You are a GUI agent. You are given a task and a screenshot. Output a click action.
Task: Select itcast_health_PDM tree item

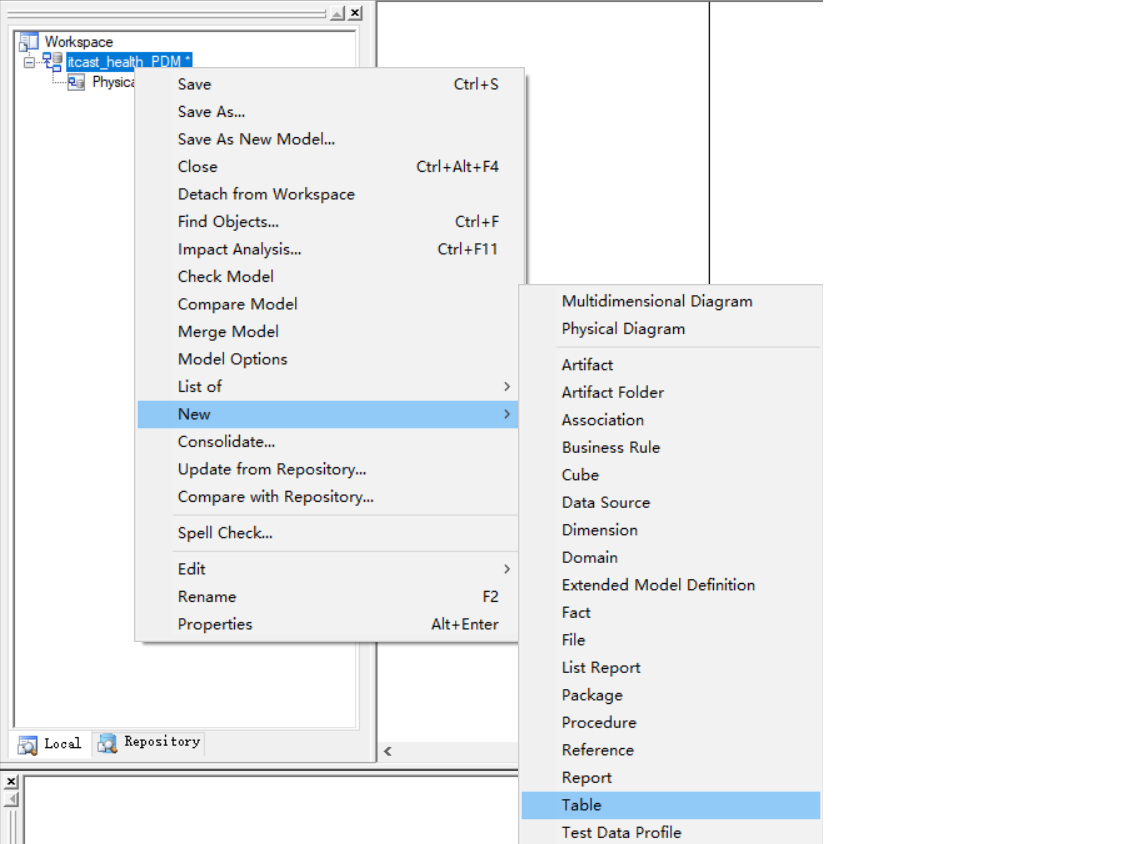point(129,62)
